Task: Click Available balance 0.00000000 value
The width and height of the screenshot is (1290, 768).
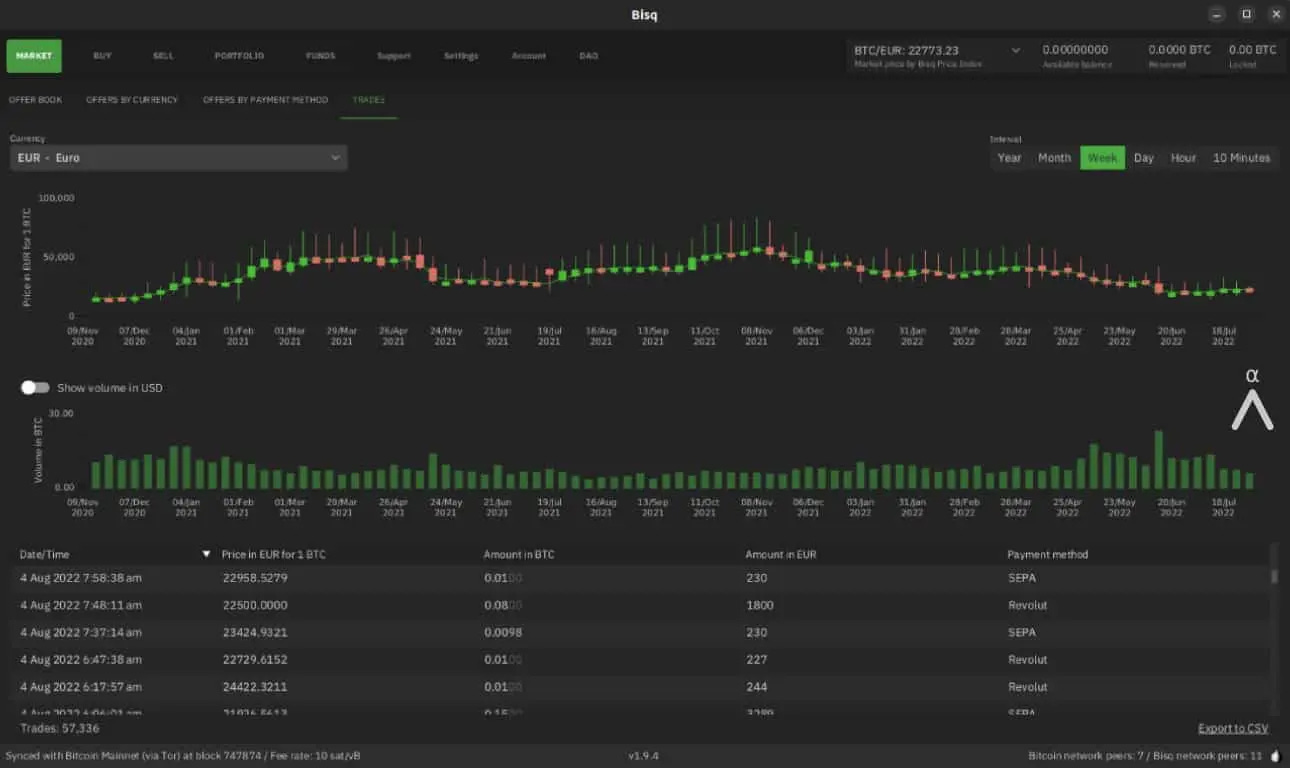Action: pos(1075,50)
